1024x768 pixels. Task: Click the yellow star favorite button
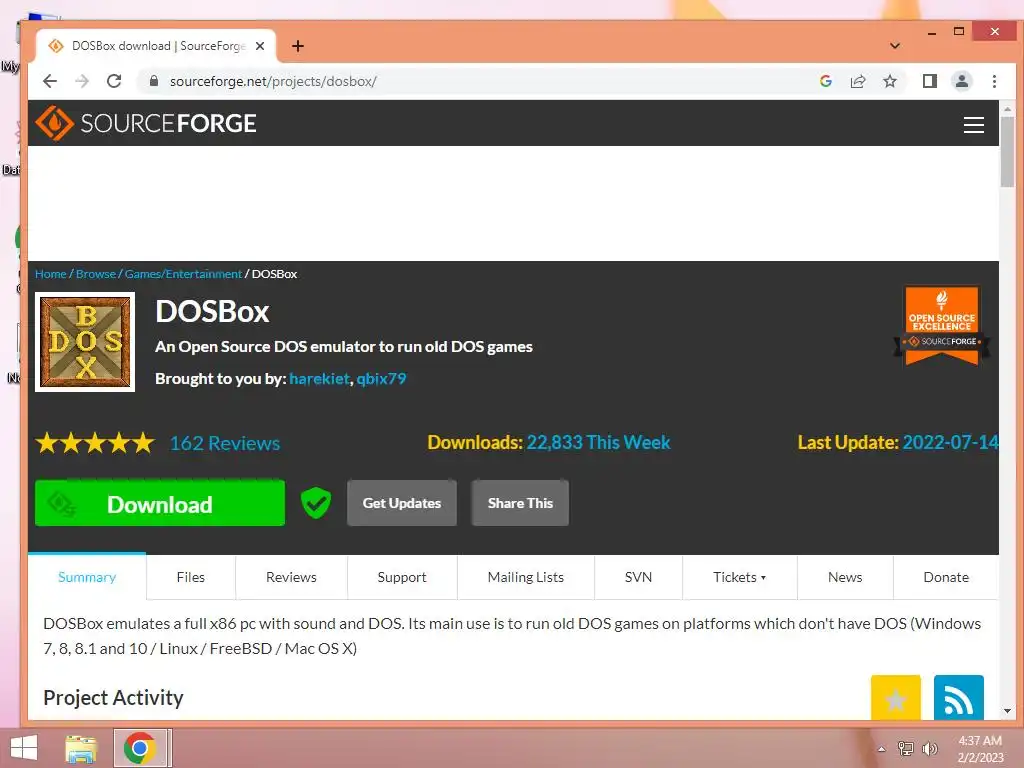click(x=895, y=697)
